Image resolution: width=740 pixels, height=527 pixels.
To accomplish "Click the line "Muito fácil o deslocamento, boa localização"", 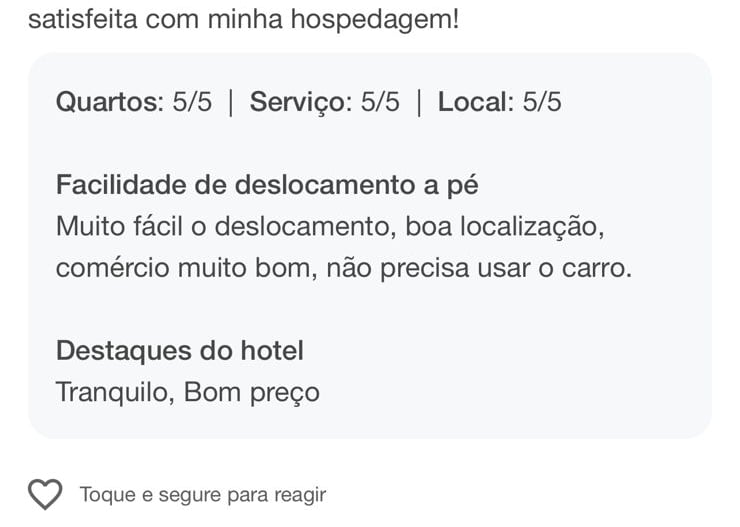I will coord(330,227).
